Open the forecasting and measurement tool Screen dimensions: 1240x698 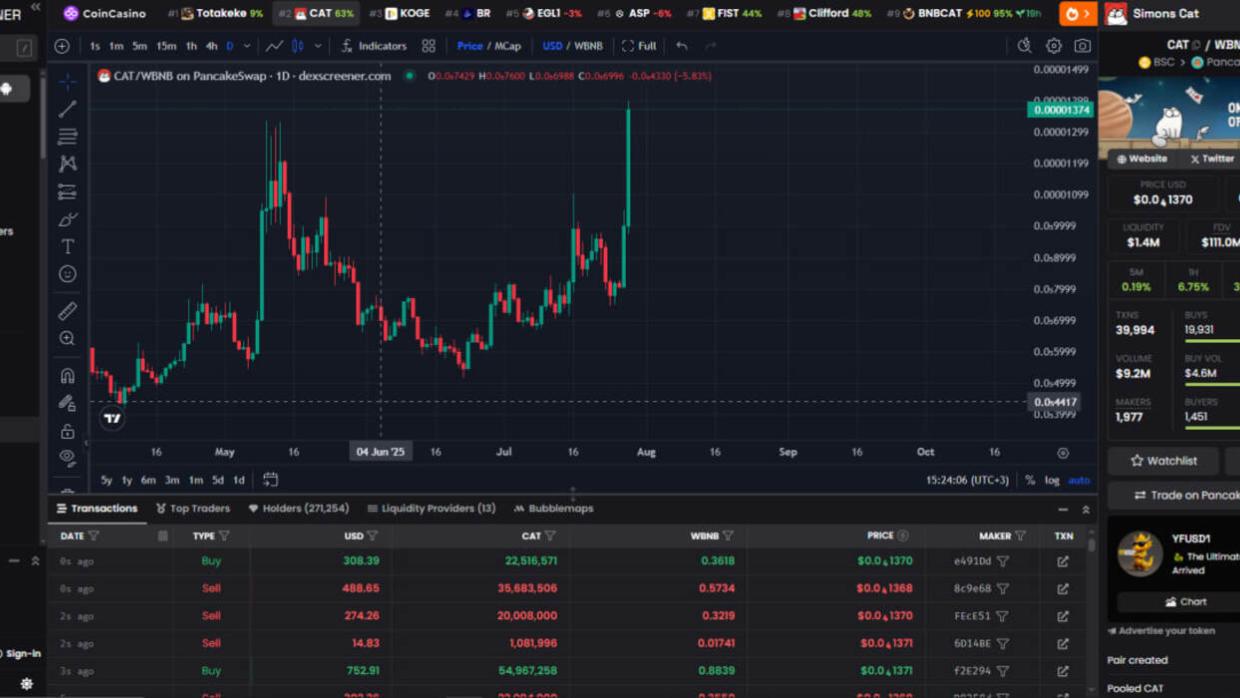click(67, 191)
